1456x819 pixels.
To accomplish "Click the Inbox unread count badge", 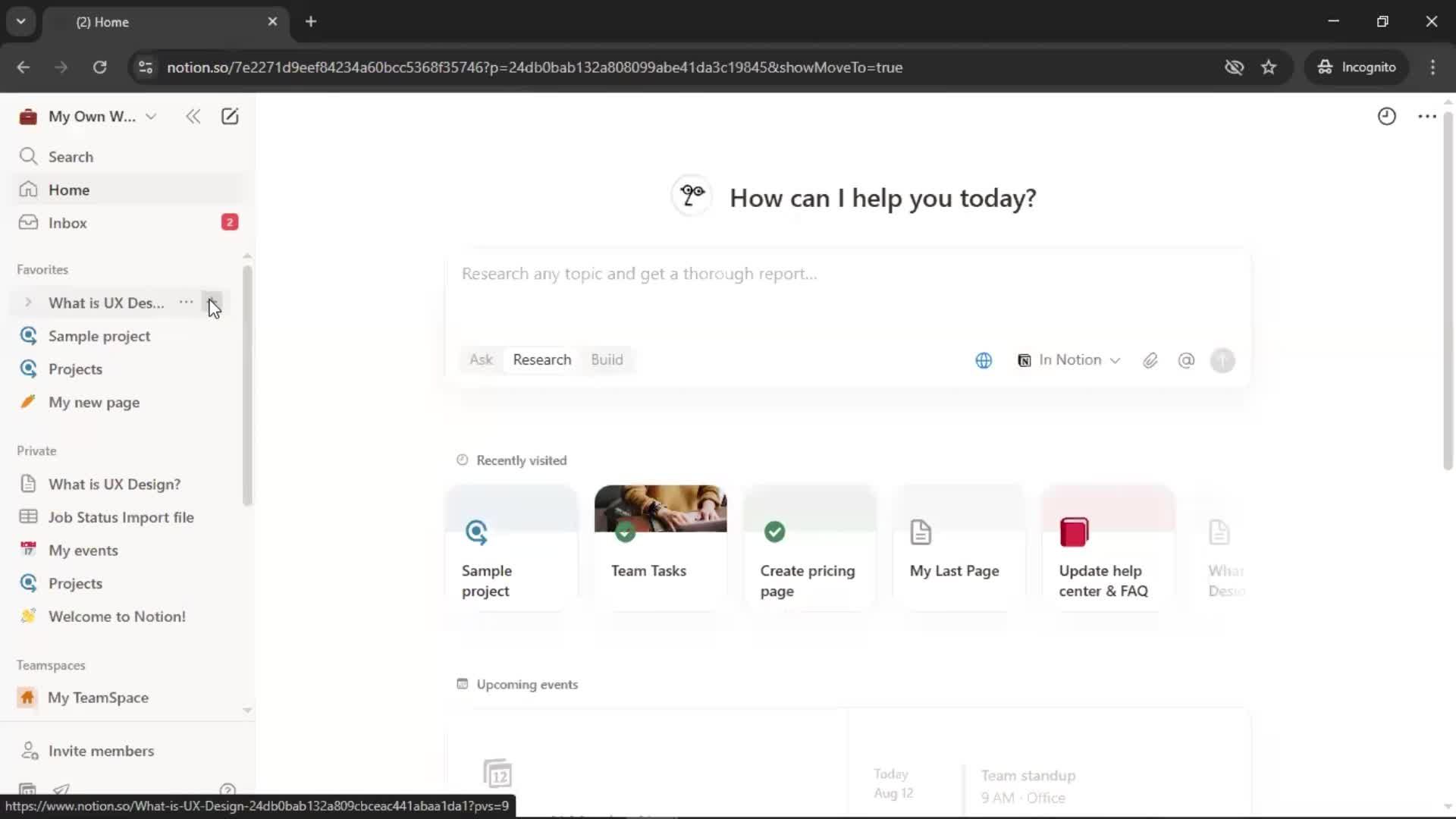I will pos(230,222).
